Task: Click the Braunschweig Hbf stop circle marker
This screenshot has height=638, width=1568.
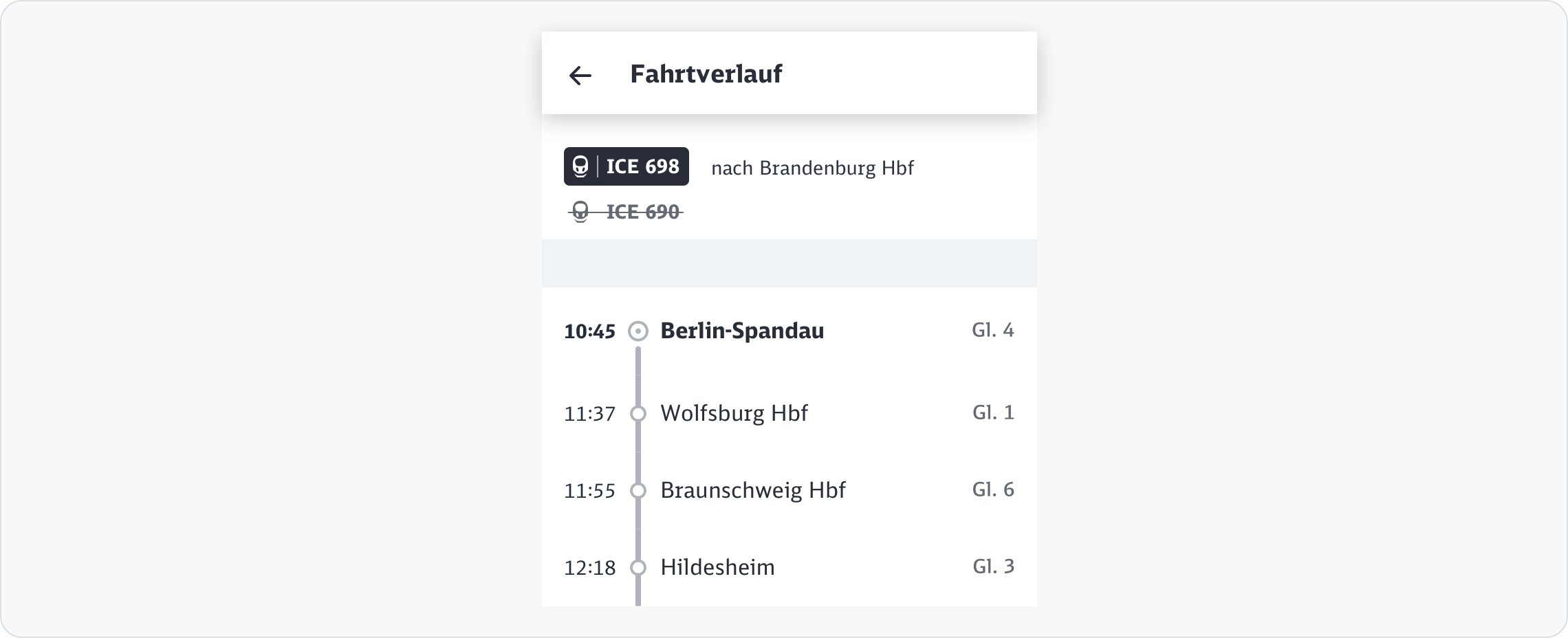Action: [x=638, y=491]
